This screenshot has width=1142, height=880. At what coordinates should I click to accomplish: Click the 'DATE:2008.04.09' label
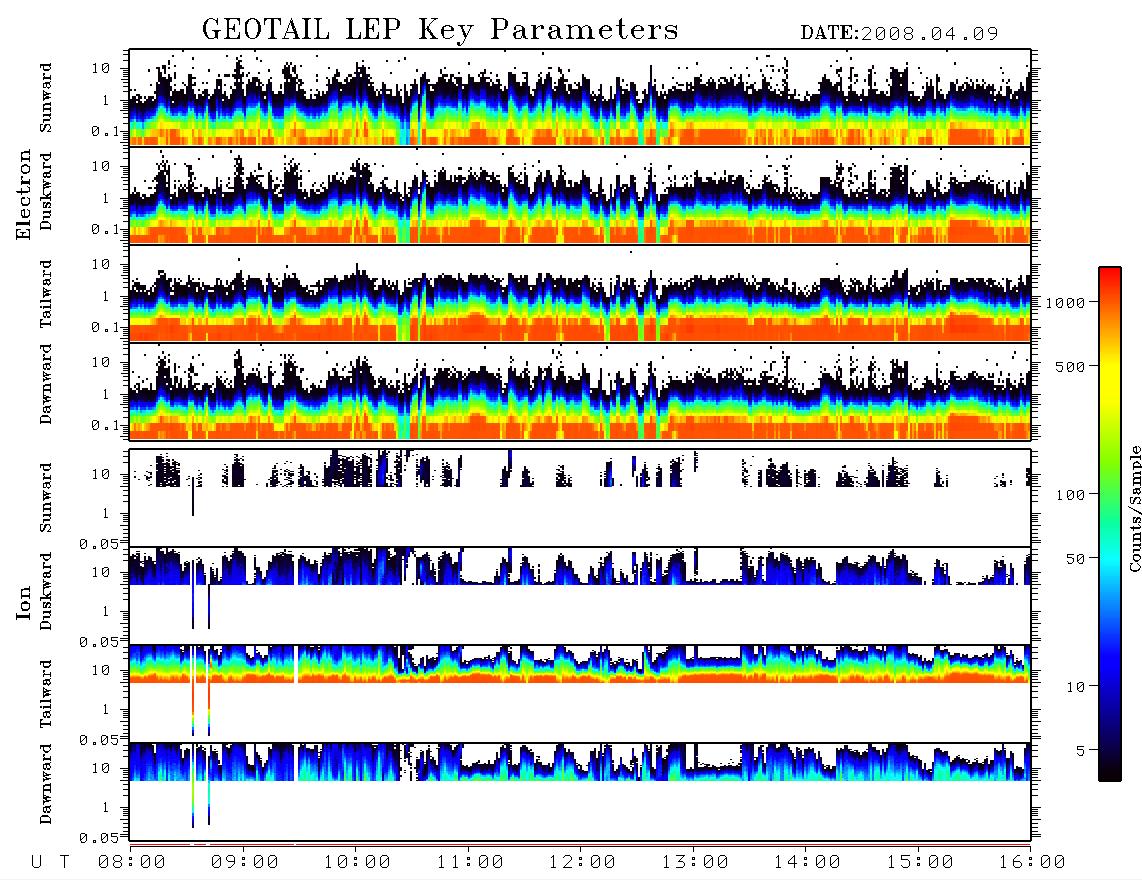pyautogui.click(x=899, y=33)
